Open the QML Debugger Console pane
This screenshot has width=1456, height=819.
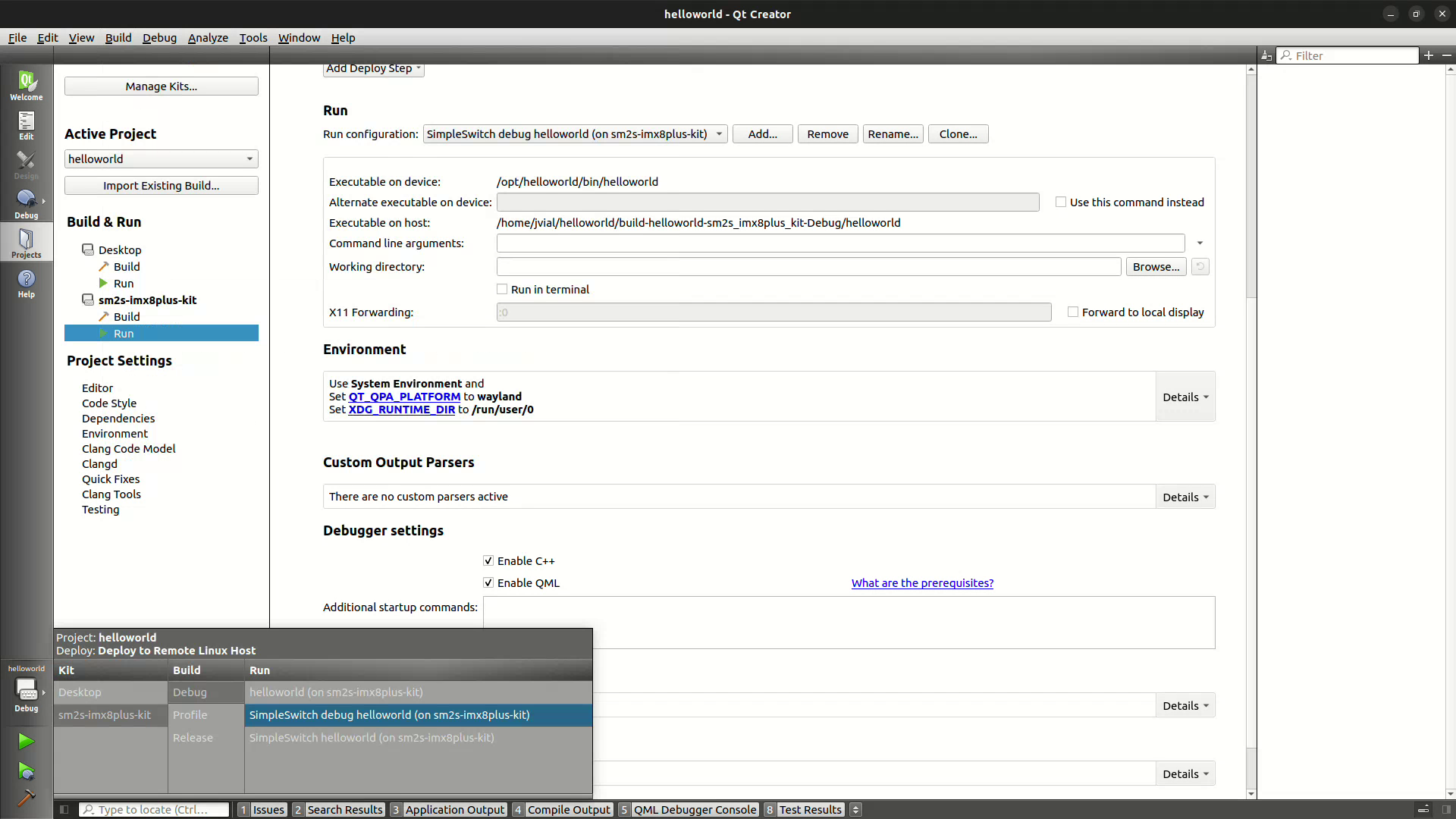point(688,810)
